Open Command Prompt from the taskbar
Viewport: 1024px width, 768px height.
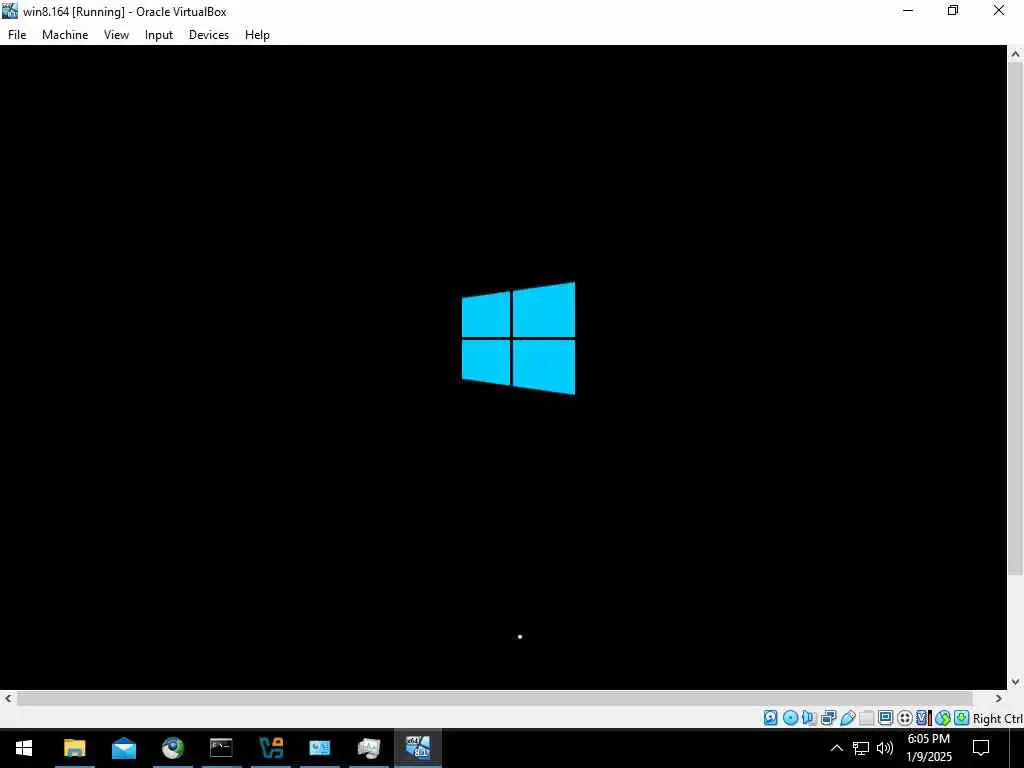[x=221, y=748]
